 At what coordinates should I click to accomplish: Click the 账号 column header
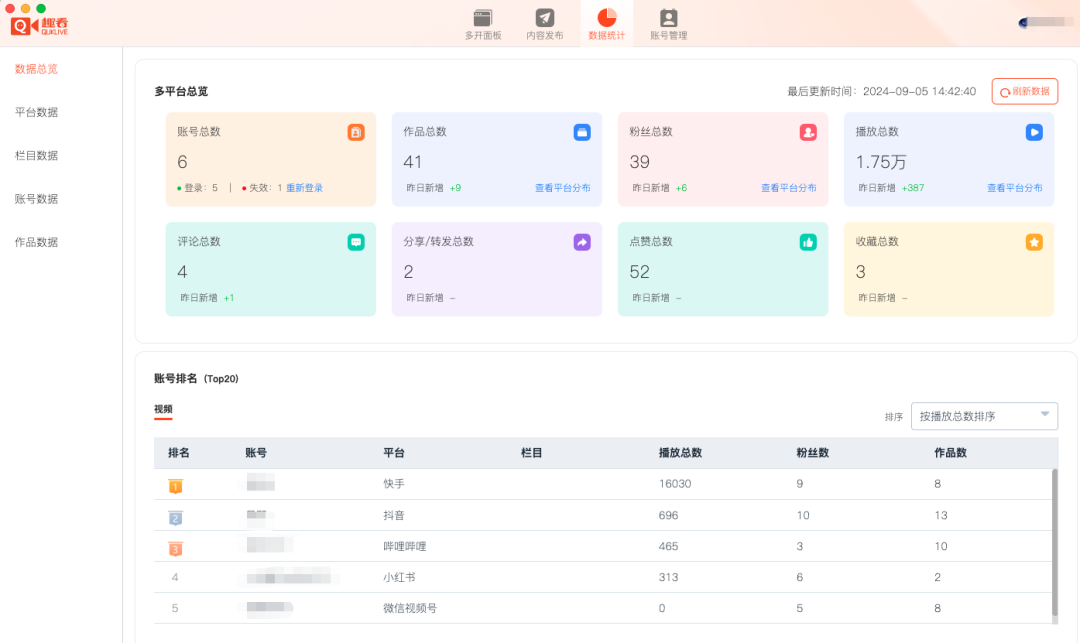click(x=256, y=453)
